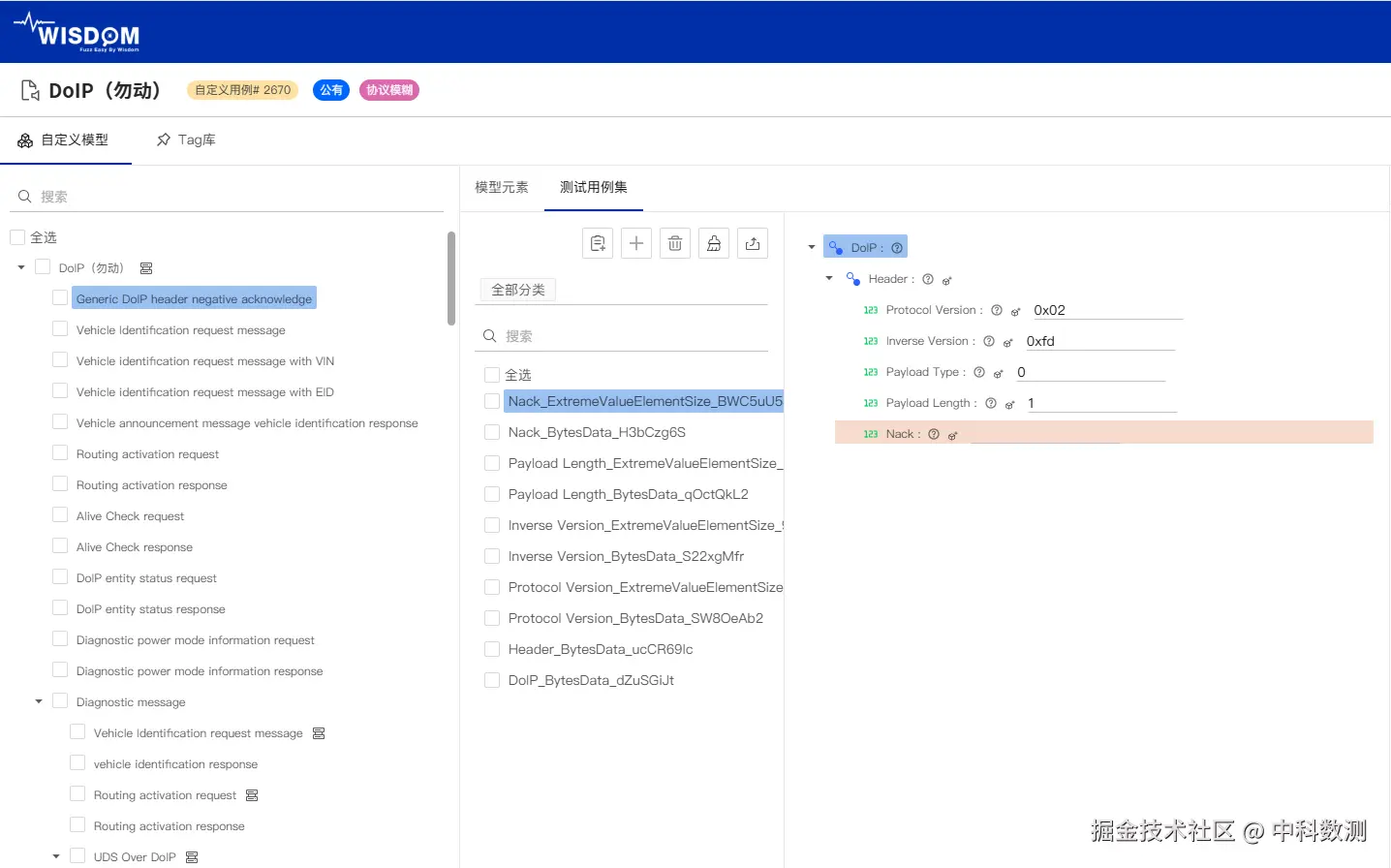The height and width of the screenshot is (868, 1391).
Task: Click the left model tree search box
Action: click(227, 197)
